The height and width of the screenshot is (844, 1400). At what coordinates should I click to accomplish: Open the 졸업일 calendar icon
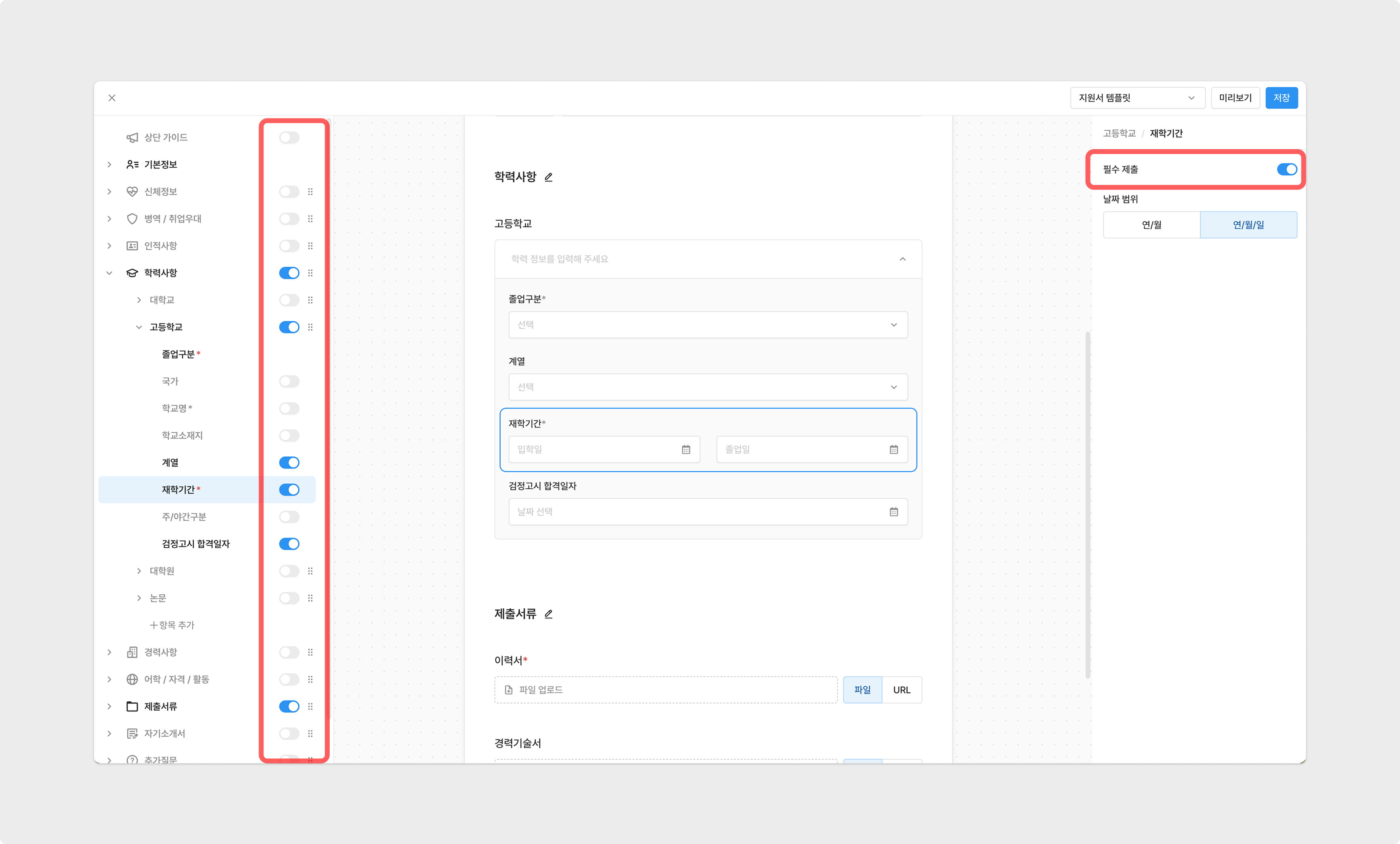[x=893, y=449]
